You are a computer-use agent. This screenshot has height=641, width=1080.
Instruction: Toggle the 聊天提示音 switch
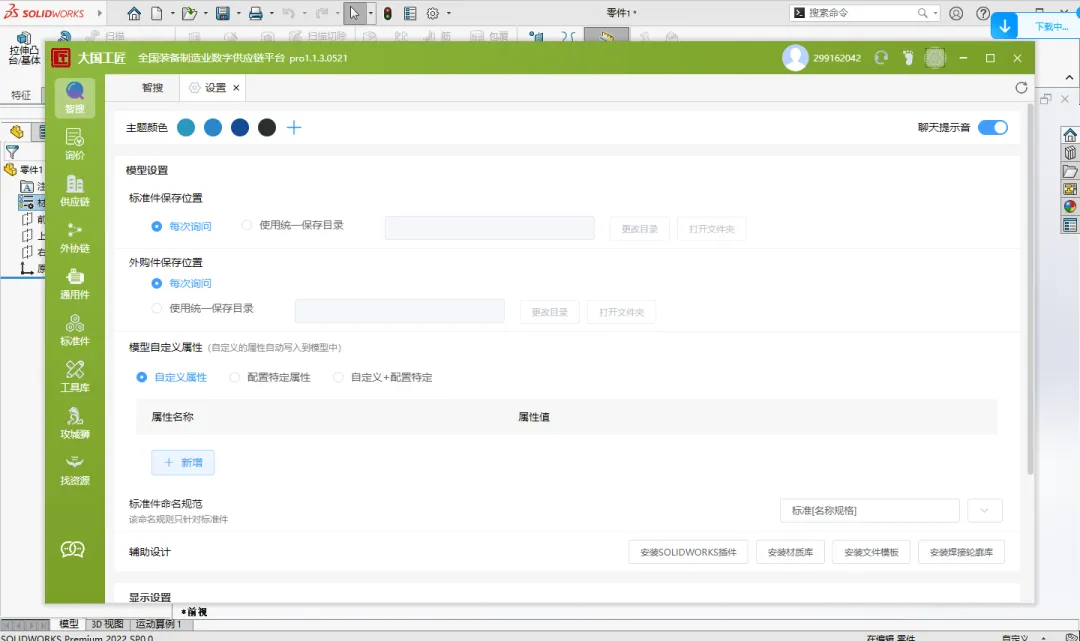click(x=993, y=127)
